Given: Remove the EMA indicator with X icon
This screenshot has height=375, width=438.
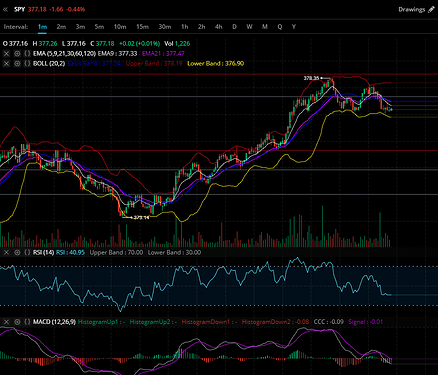Looking at the screenshot, I should point(6,53).
